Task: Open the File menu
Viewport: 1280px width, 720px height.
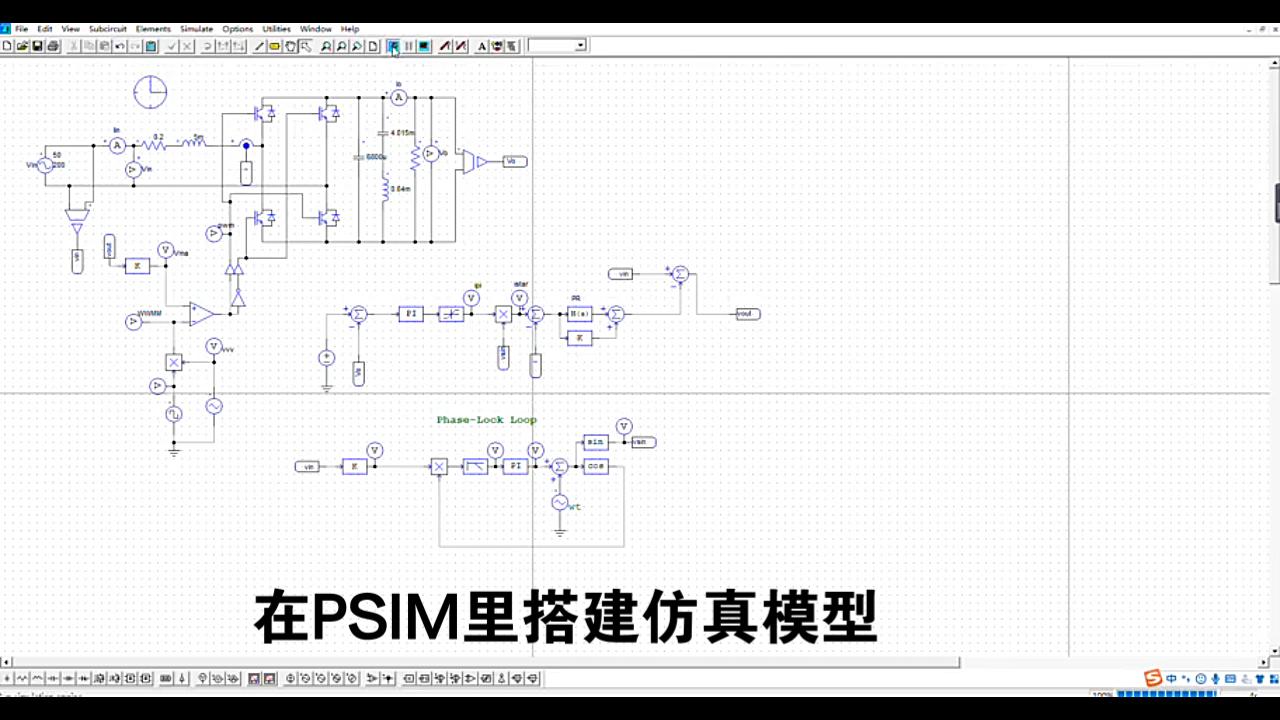Action: point(21,29)
